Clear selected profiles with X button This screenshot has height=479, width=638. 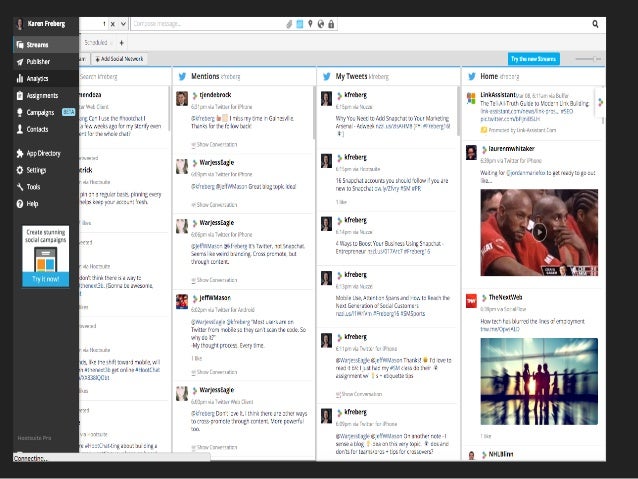pos(113,24)
